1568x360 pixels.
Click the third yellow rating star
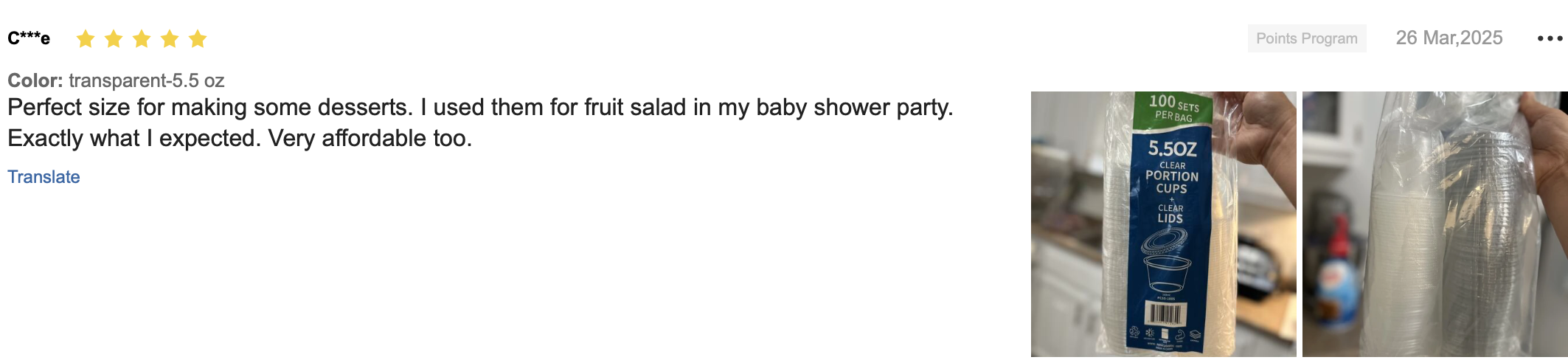142,38
